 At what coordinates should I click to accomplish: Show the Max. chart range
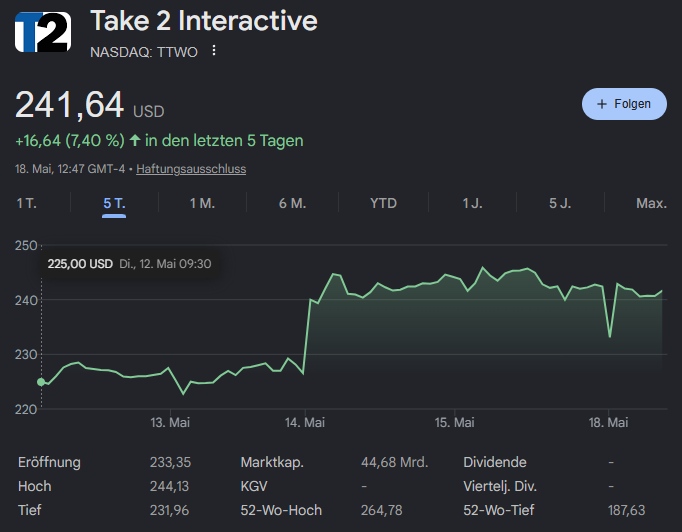pos(651,203)
